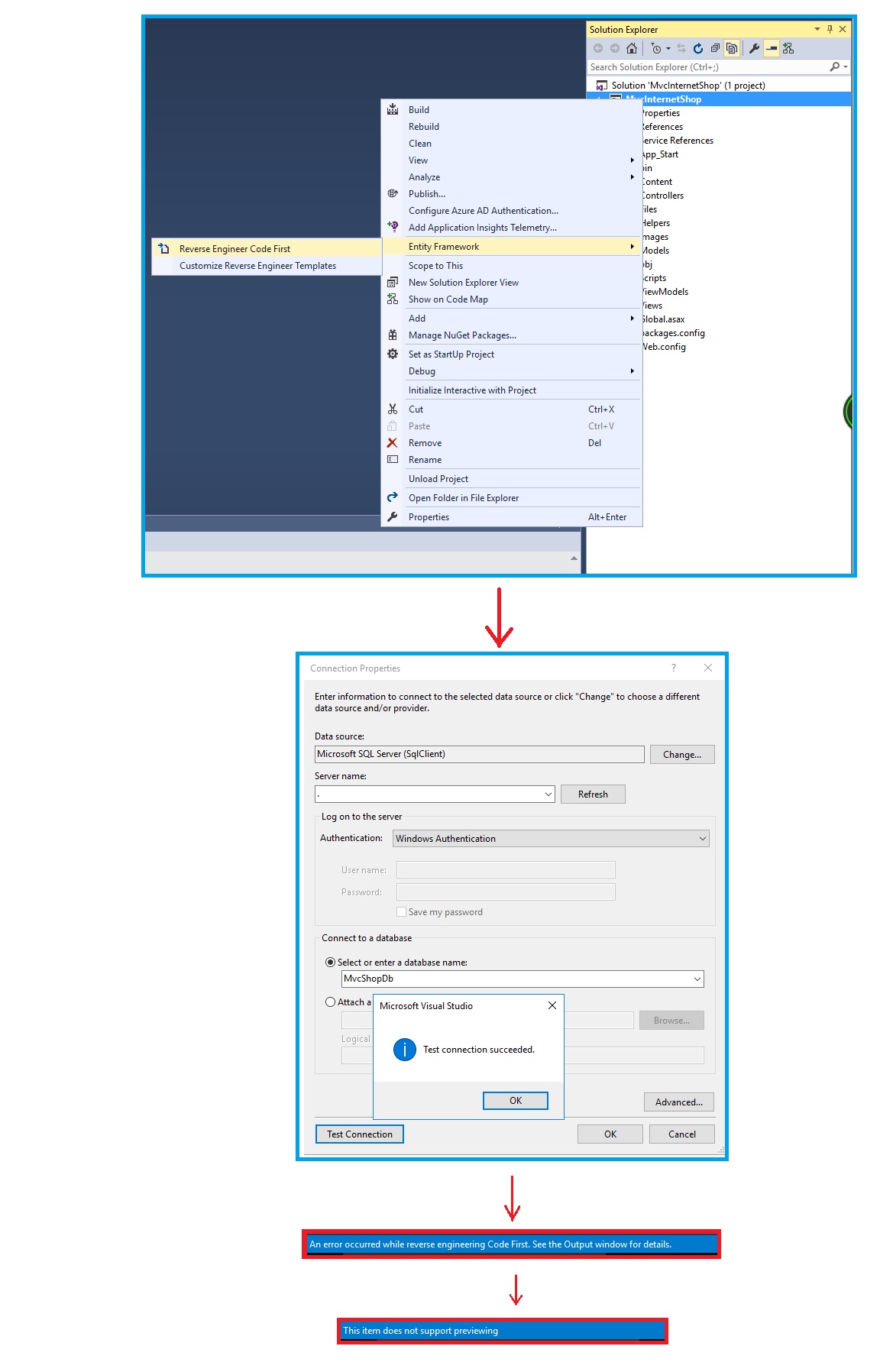Open the Solution Explorer Window Position dropdown arrow
This screenshot has height=1372, width=880.
coord(817,29)
